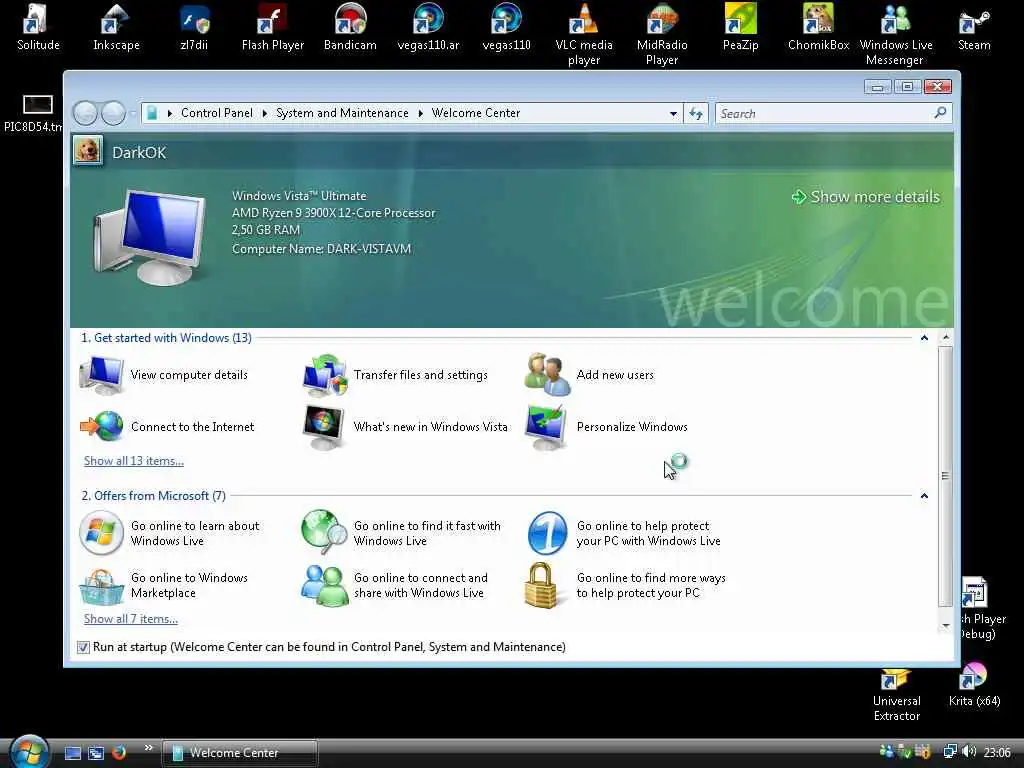Click Switch between windows in Quick Launch

96,753
